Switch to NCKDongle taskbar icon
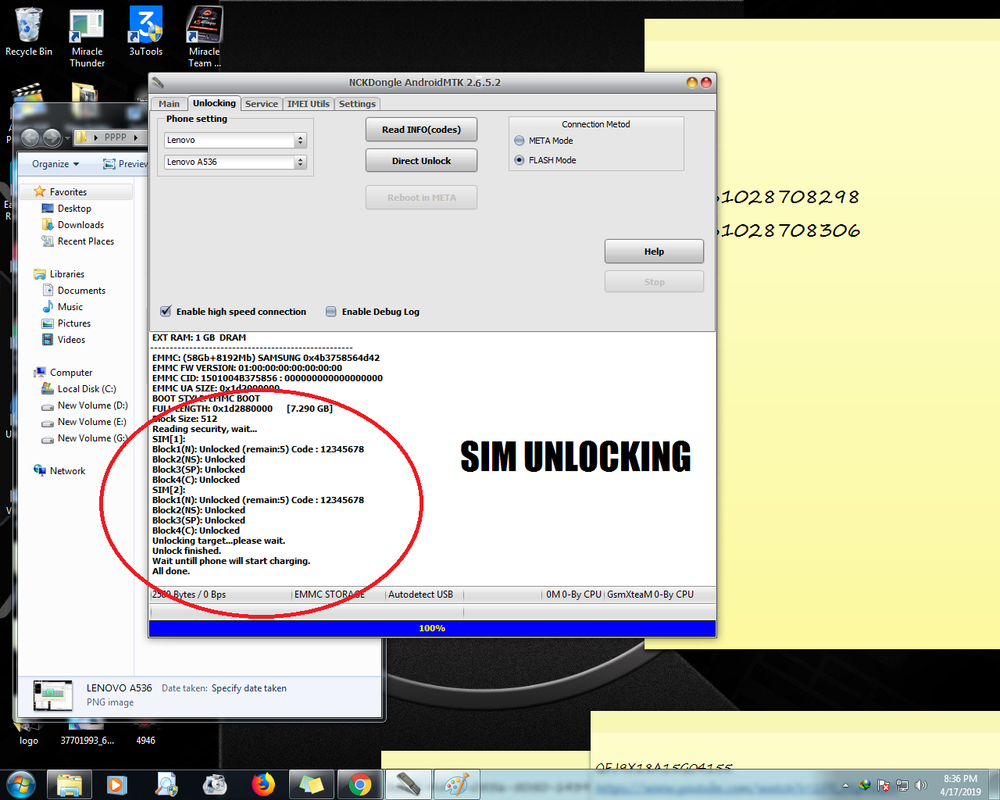Screen dimensions: 1000x800 (408, 784)
